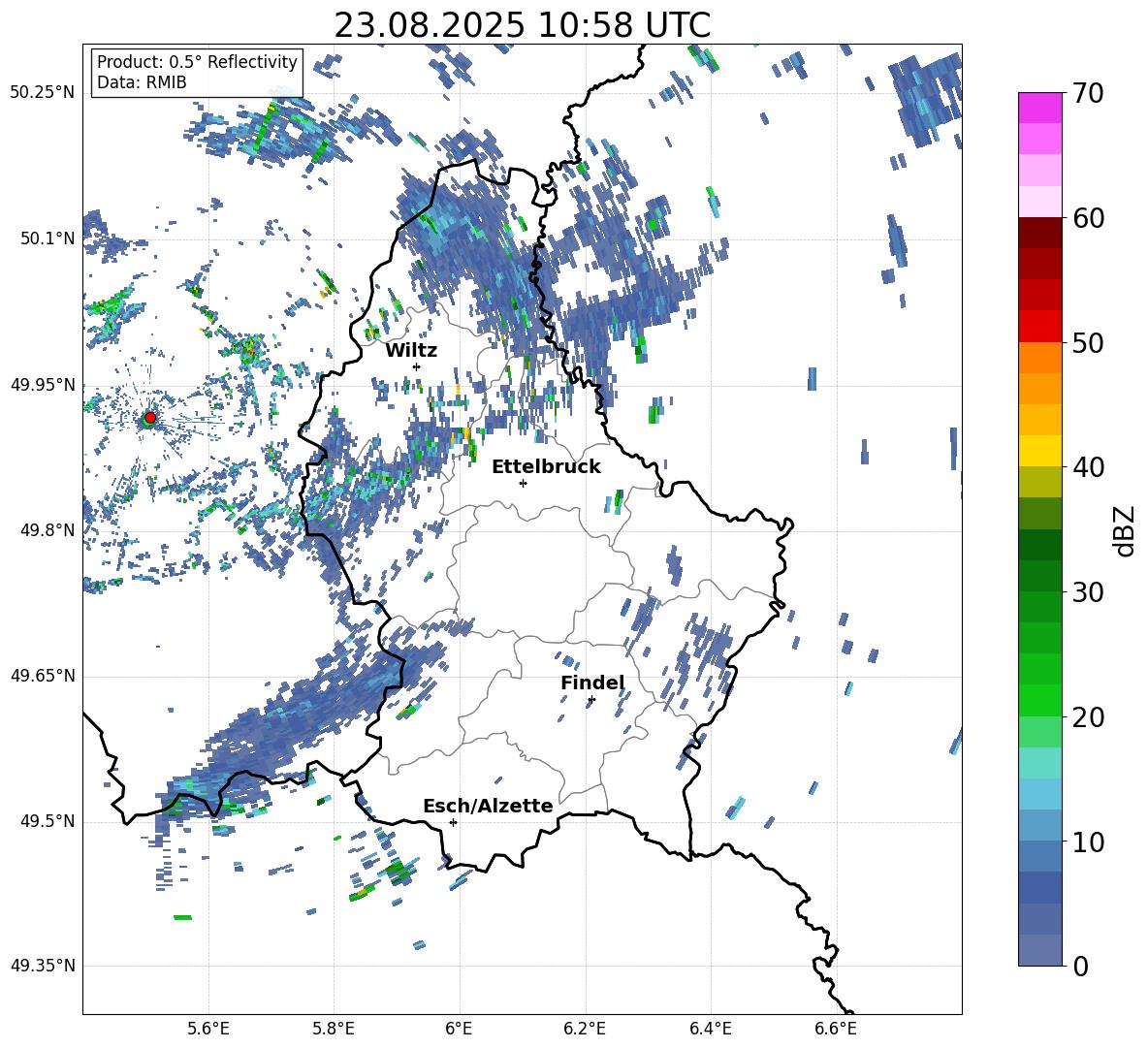
Task: Select the Findel city label
Action: tap(592, 683)
